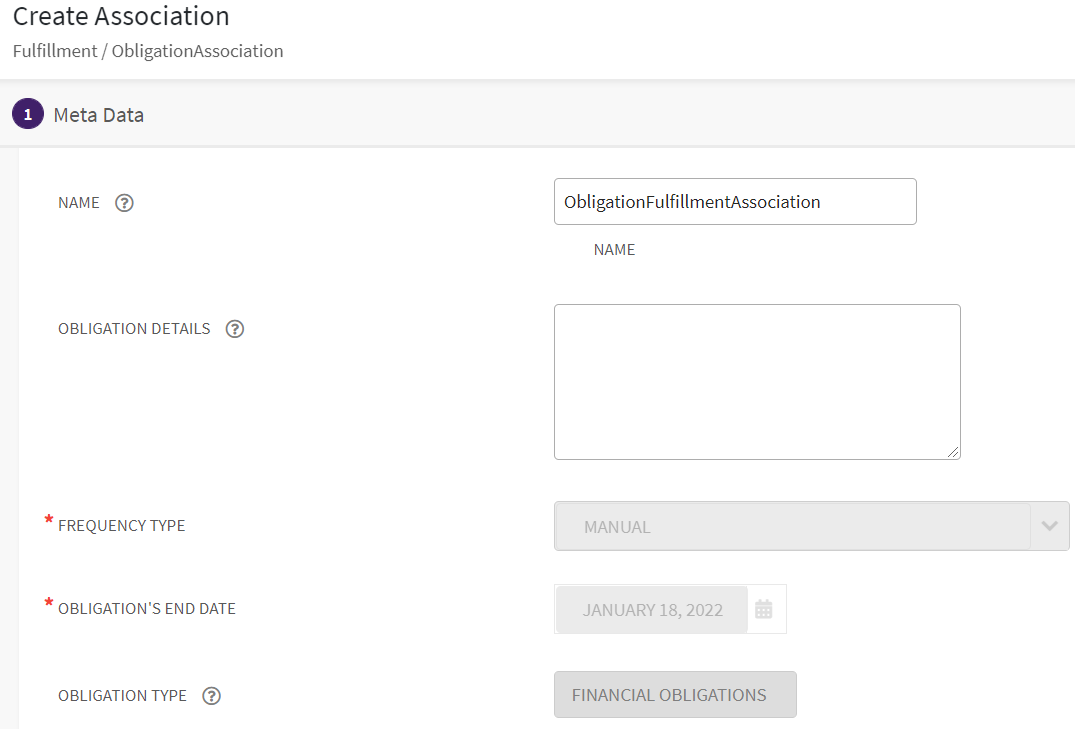Click the Obligation Type field label
Screen dimensions: 1075x729
click(122, 696)
